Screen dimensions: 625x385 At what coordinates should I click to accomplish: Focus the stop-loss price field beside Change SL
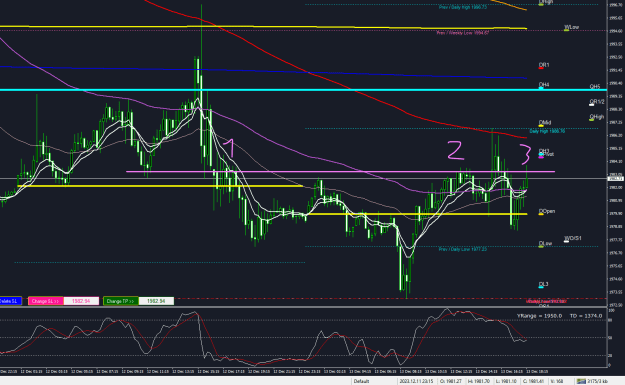(x=81, y=301)
